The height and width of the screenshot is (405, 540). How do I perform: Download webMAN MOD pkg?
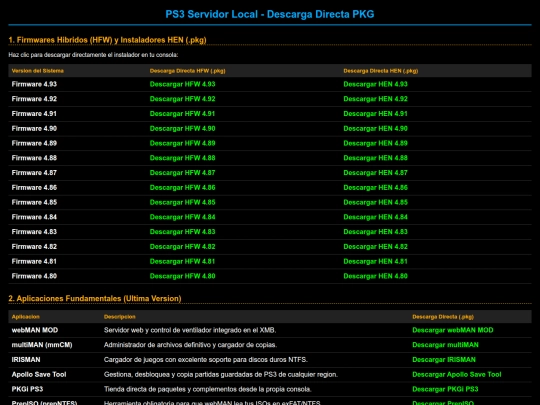453,330
